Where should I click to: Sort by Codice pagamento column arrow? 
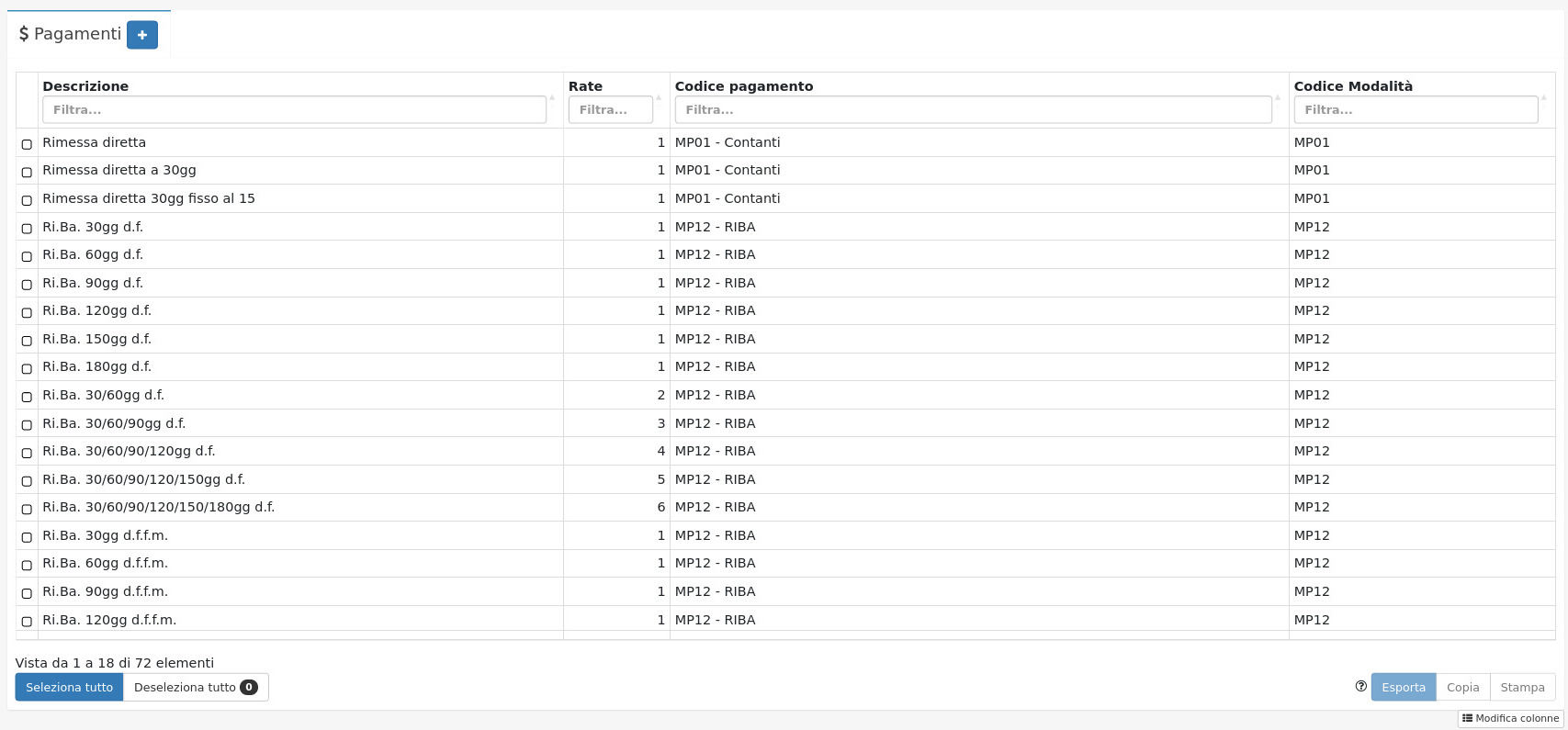[x=1277, y=97]
